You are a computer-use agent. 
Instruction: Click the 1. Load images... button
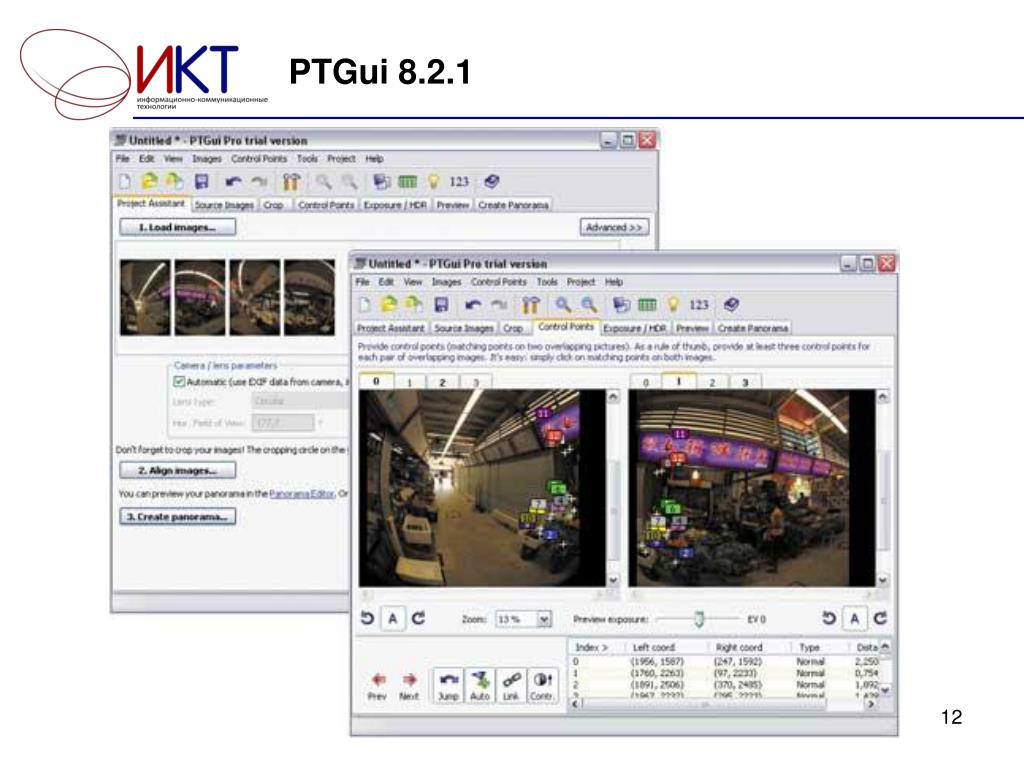(177, 227)
